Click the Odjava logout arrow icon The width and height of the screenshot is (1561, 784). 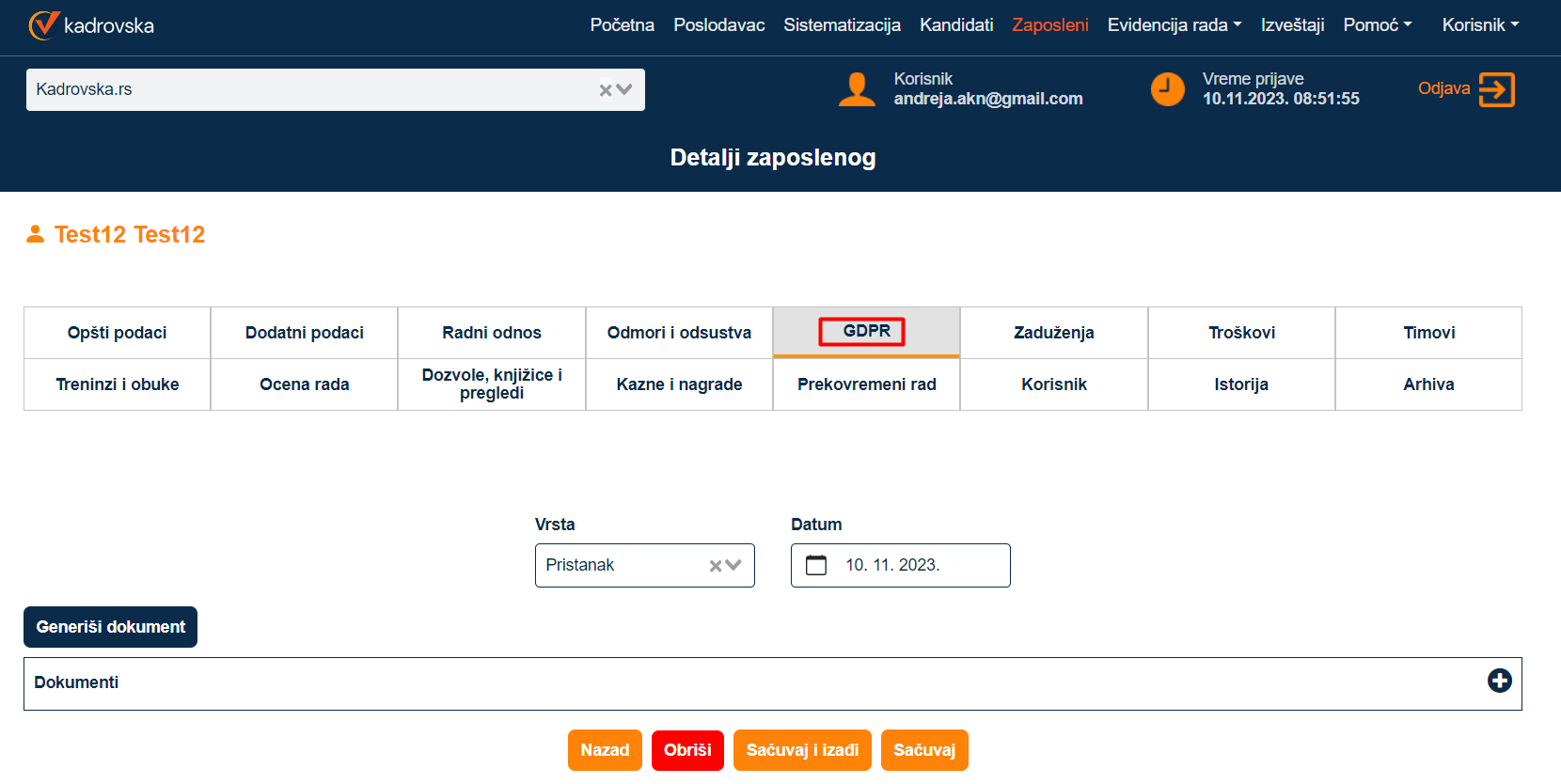pyautogui.click(x=1496, y=89)
